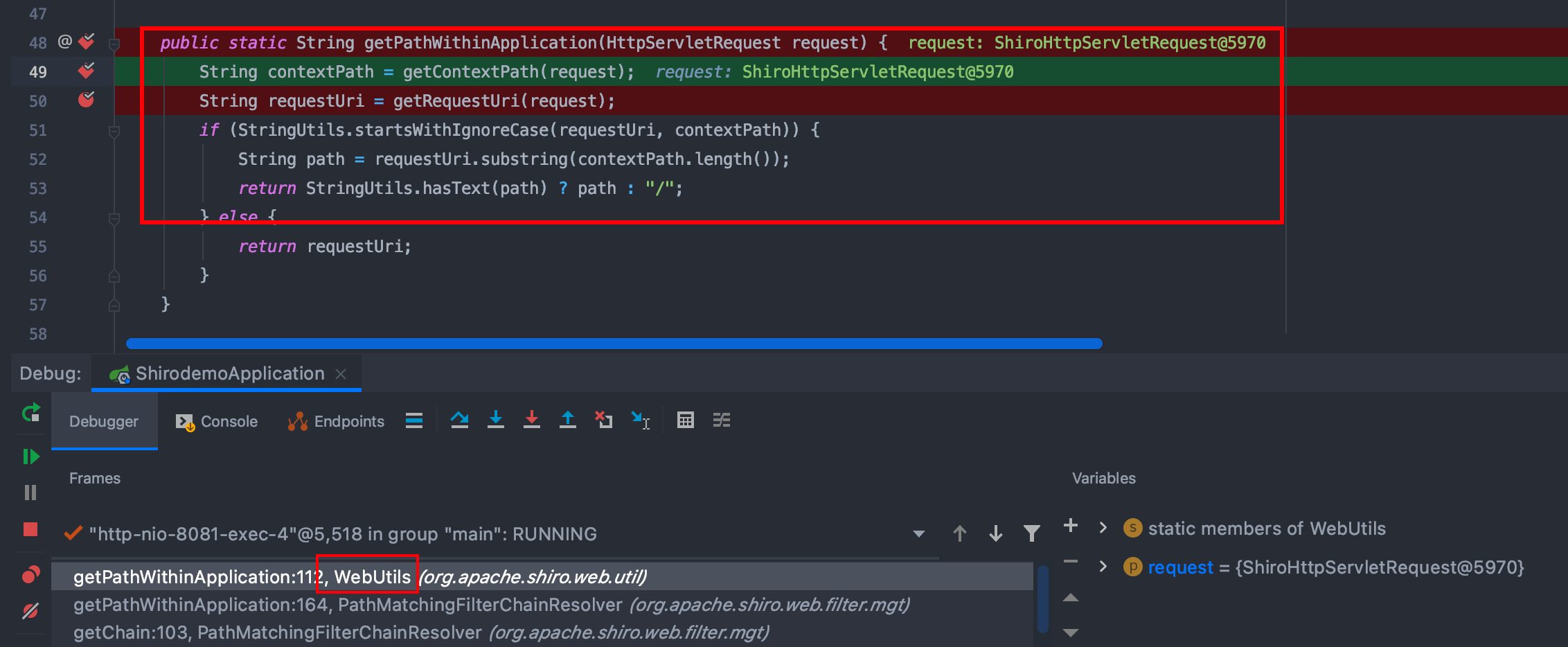Click the Step Over debugger icon

pos(459,420)
